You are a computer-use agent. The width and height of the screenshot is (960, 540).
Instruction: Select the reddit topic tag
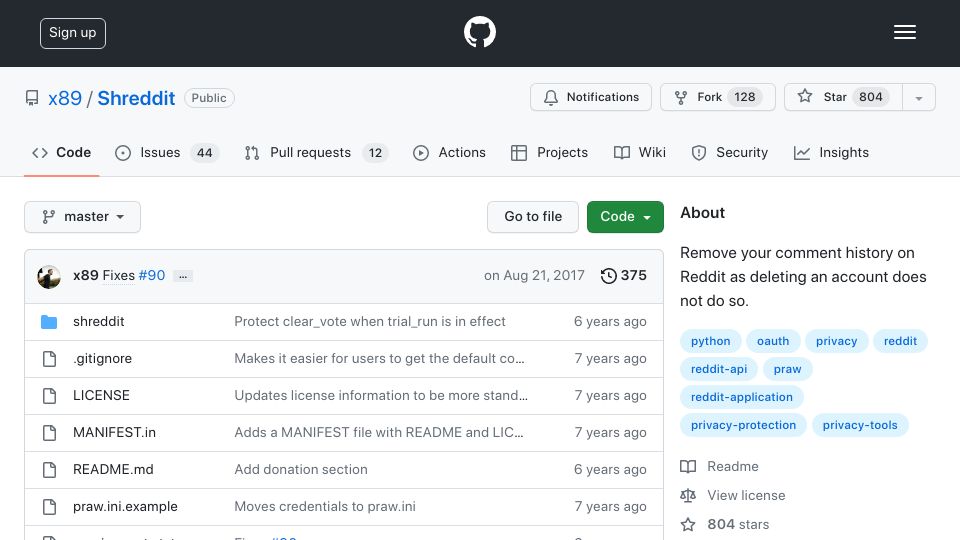pos(900,341)
